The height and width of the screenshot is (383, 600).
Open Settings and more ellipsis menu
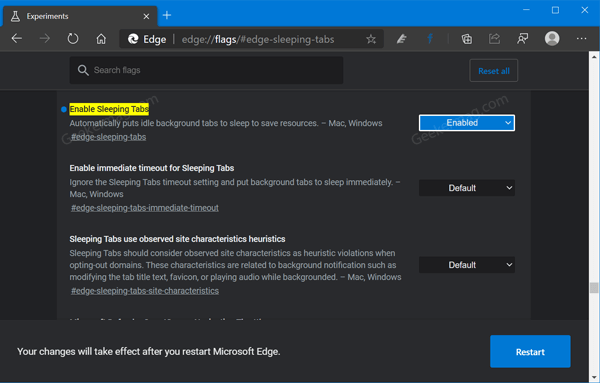pos(581,39)
